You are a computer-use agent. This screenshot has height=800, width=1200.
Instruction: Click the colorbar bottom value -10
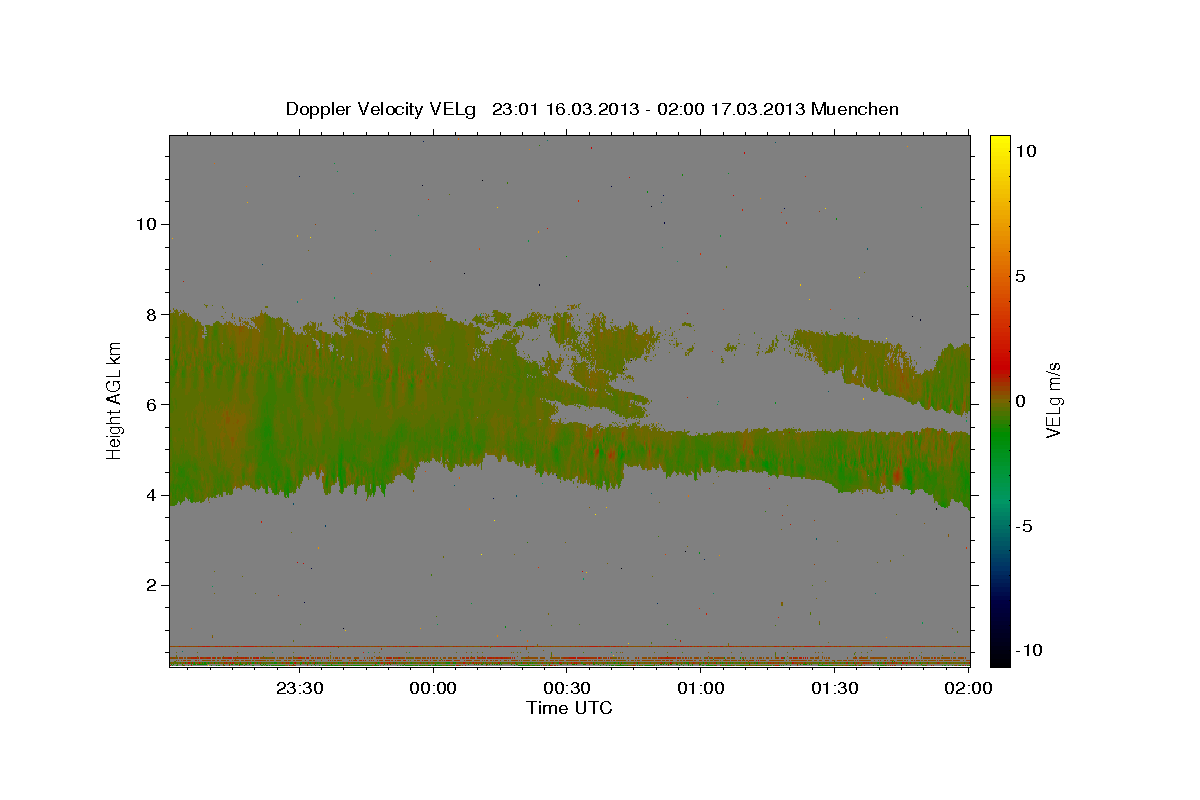(1028, 651)
